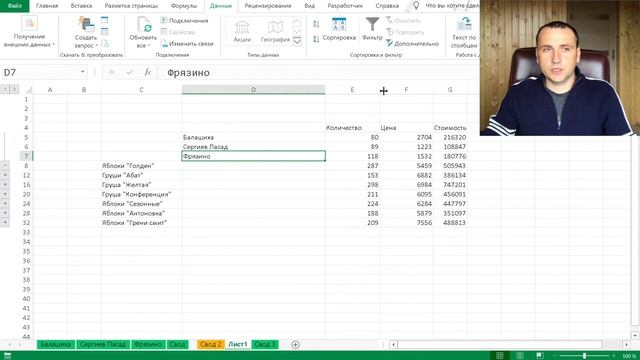Select the Стоимость header cell
The image size is (640, 360).
(x=450, y=128)
